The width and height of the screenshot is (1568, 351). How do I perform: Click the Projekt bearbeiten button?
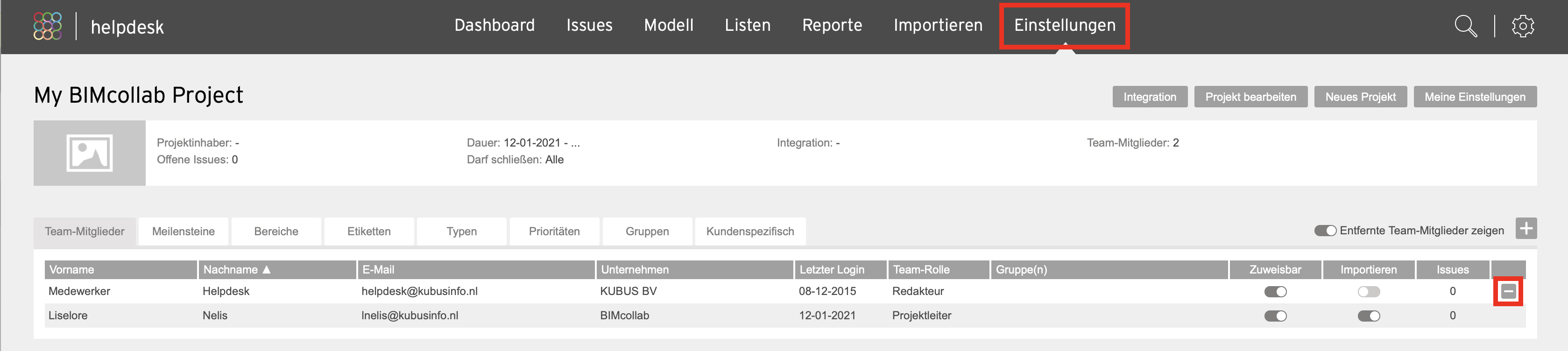1250,97
